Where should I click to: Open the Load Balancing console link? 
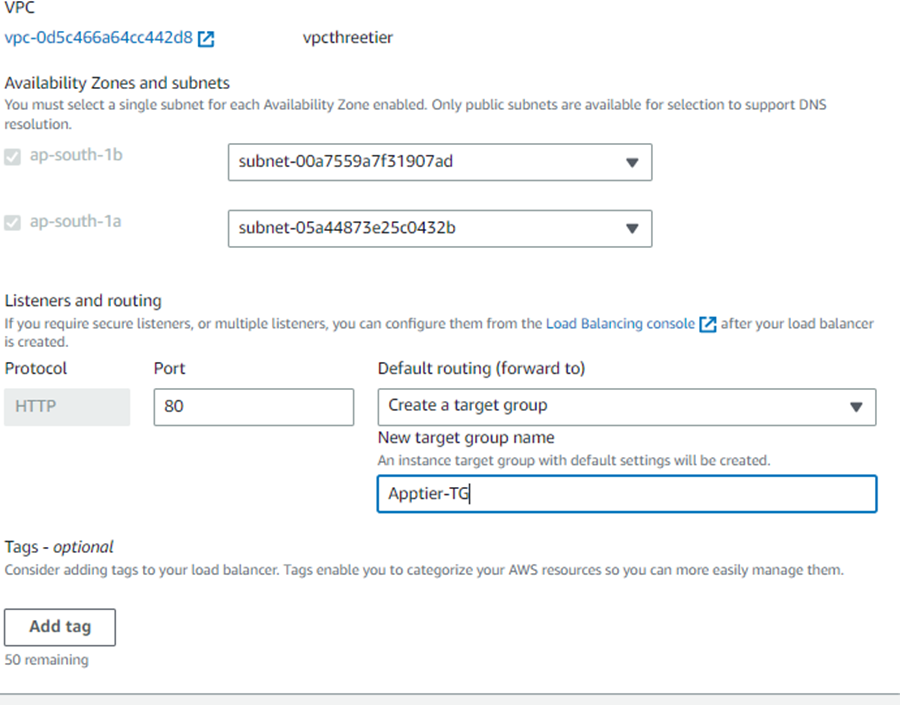(619, 323)
